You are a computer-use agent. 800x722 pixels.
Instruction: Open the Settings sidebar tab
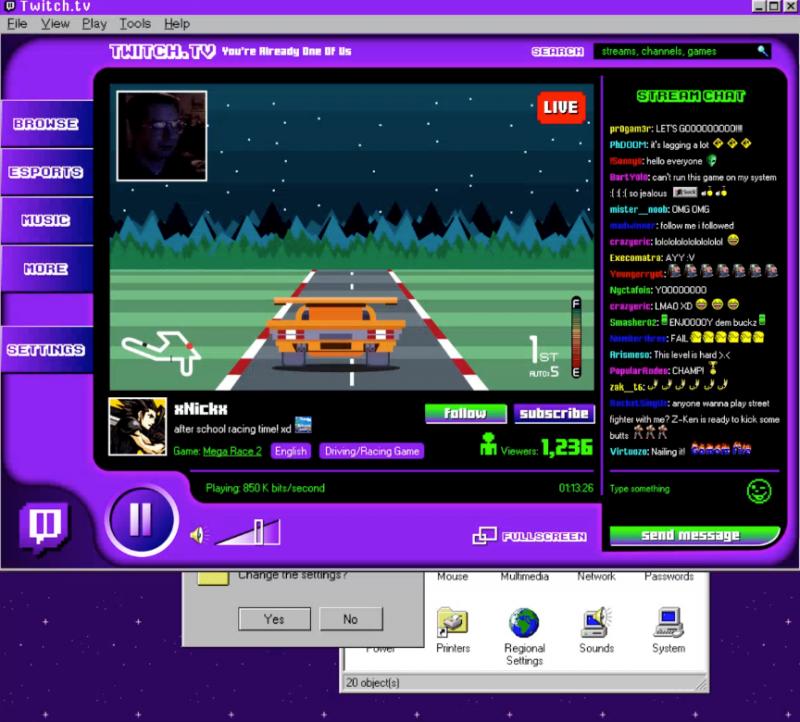[46, 350]
